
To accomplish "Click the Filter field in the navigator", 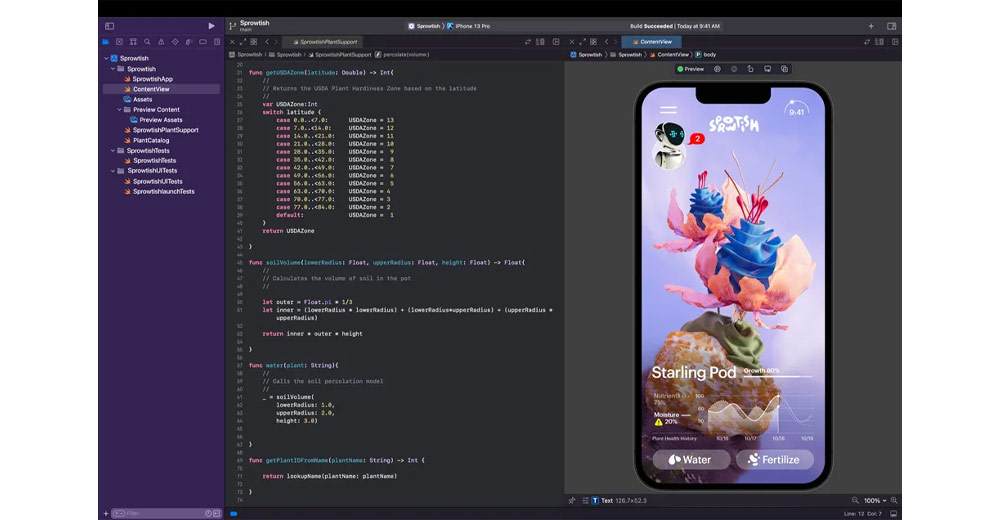I will (160, 513).
